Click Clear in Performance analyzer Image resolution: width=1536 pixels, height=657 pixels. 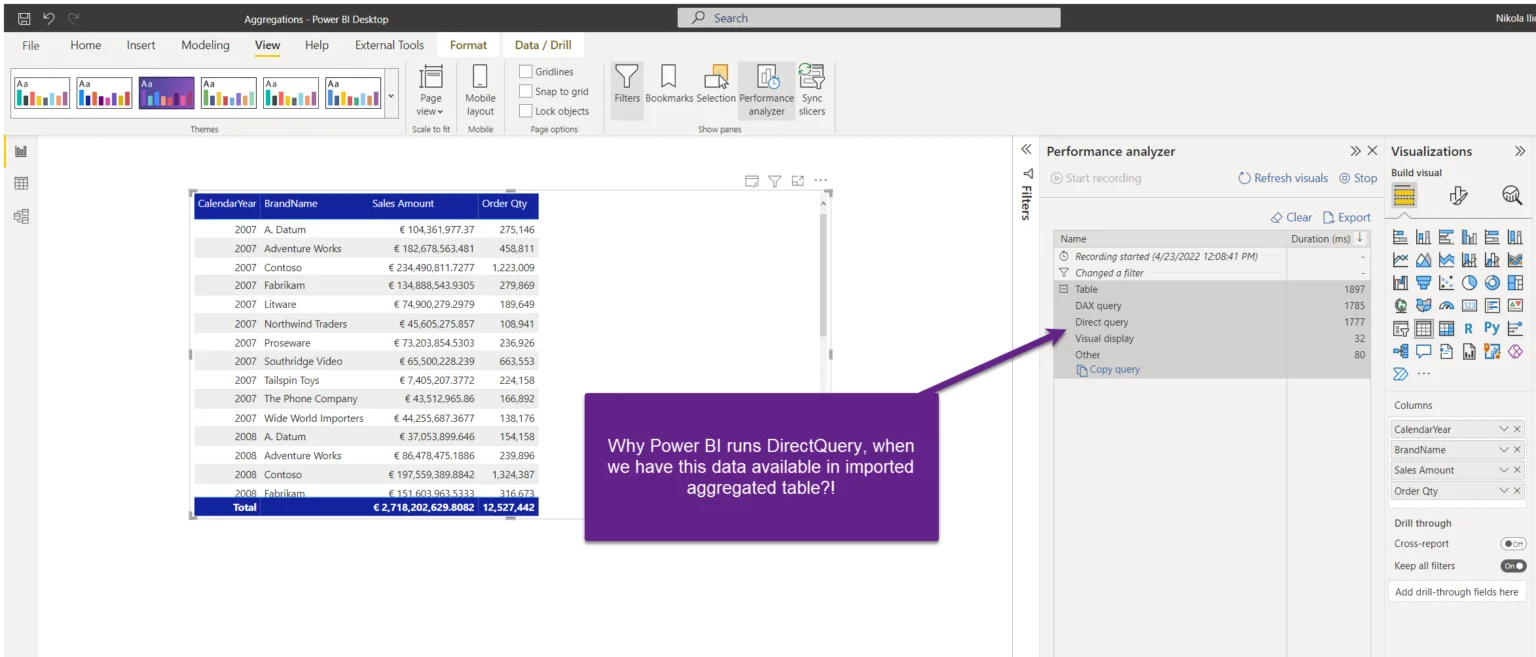(x=1291, y=217)
